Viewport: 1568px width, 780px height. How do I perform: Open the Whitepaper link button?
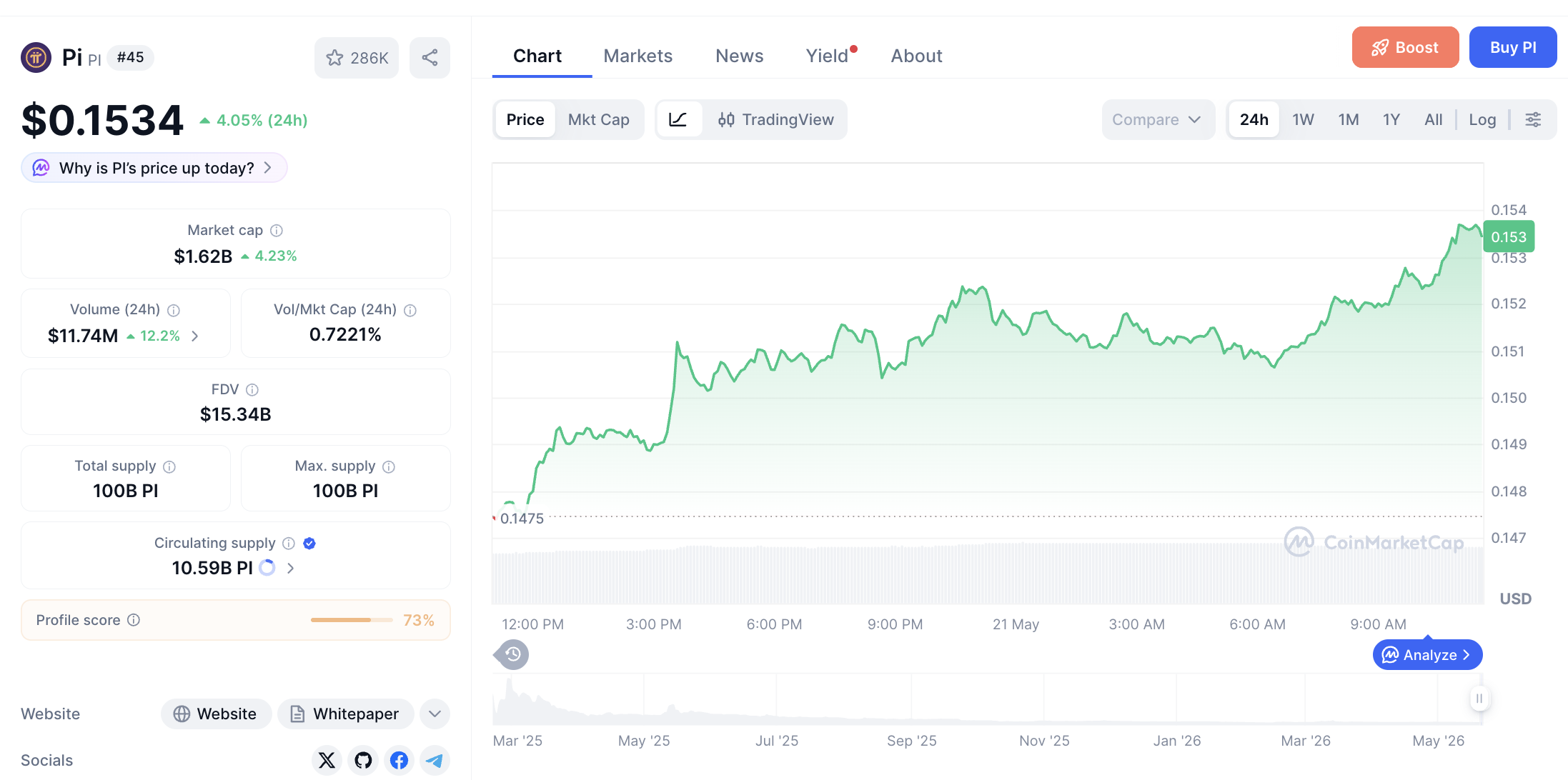point(346,714)
